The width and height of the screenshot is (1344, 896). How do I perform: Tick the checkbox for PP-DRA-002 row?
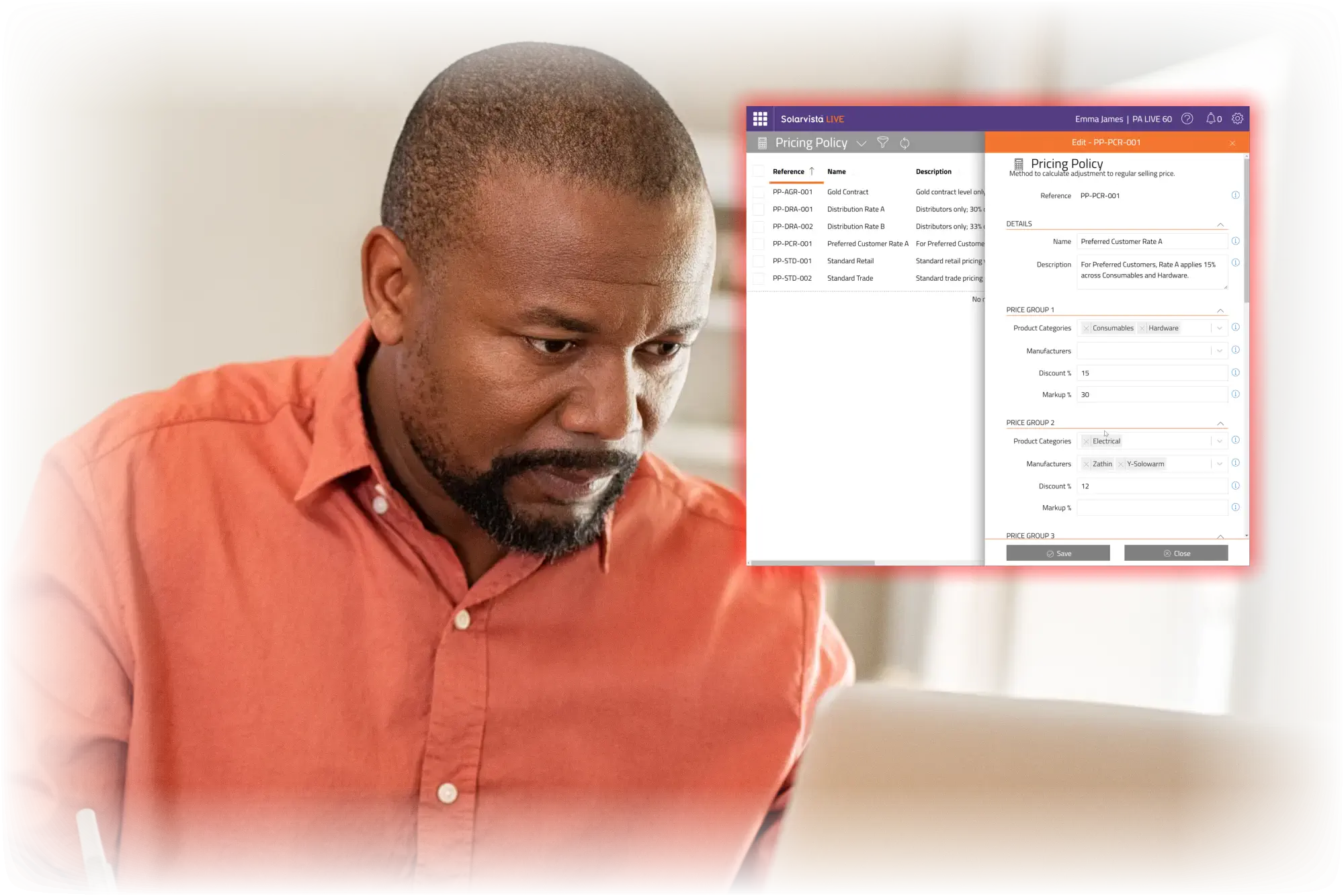tap(759, 226)
